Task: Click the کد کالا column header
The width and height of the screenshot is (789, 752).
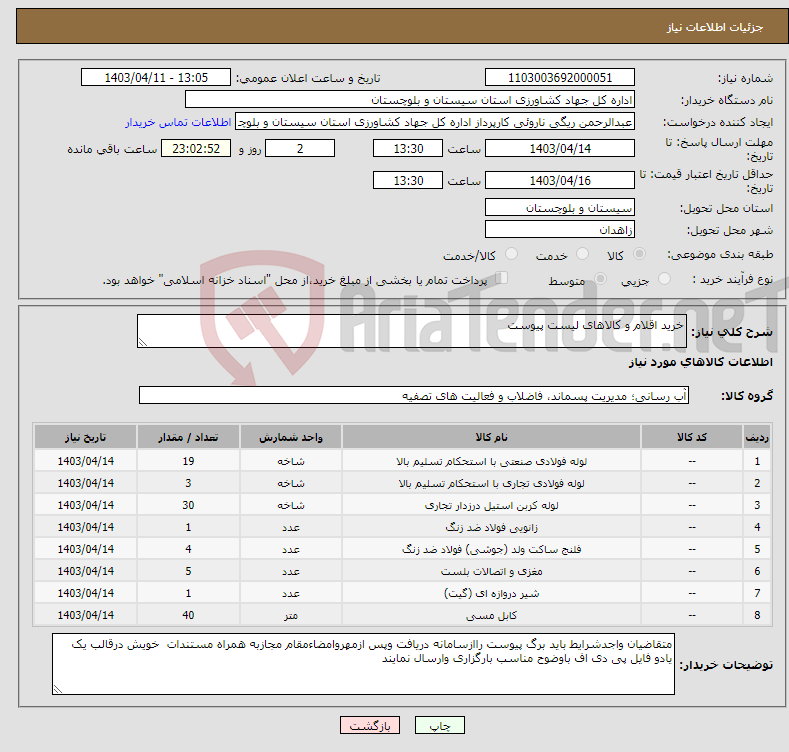Action: tap(692, 437)
